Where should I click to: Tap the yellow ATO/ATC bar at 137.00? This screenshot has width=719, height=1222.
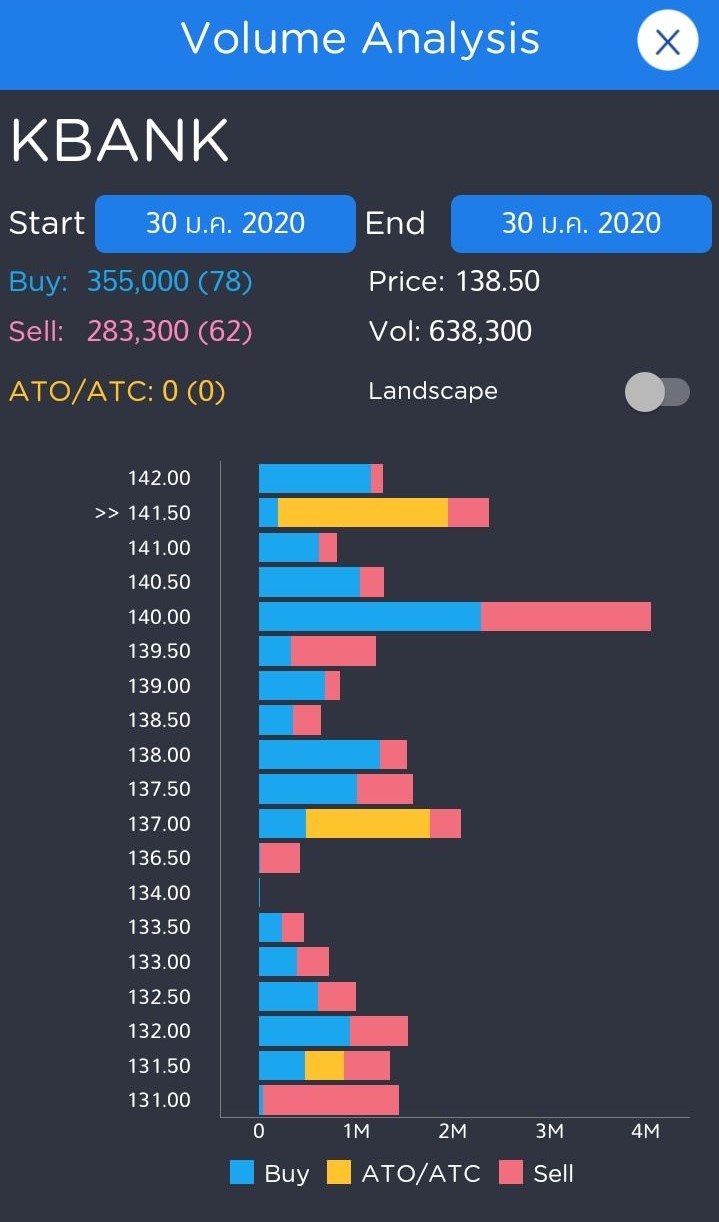[367, 824]
